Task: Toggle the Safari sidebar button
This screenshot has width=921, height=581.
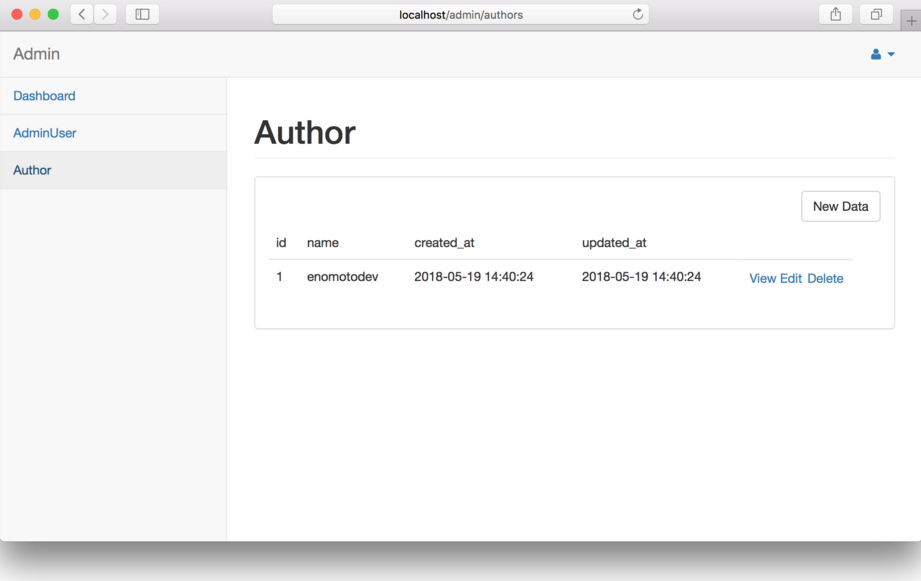Action: (142, 14)
